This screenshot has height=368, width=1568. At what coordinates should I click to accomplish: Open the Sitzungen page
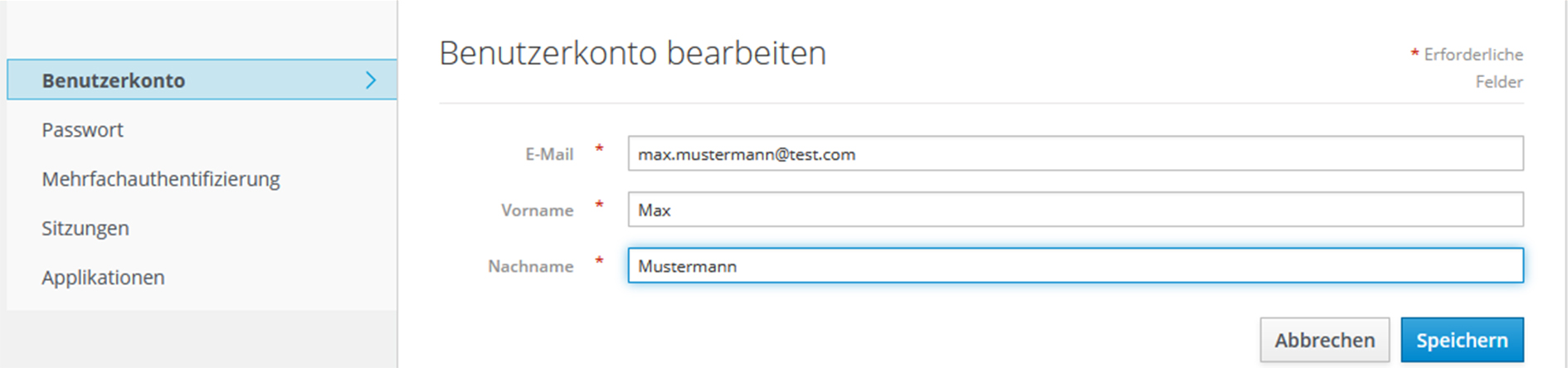pos(85,228)
